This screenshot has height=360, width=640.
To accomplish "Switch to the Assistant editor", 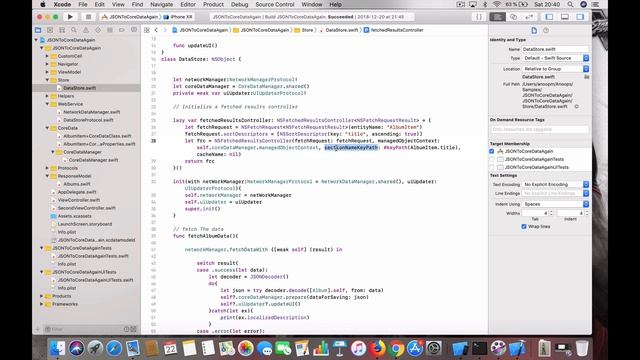I will (x=513, y=17).
